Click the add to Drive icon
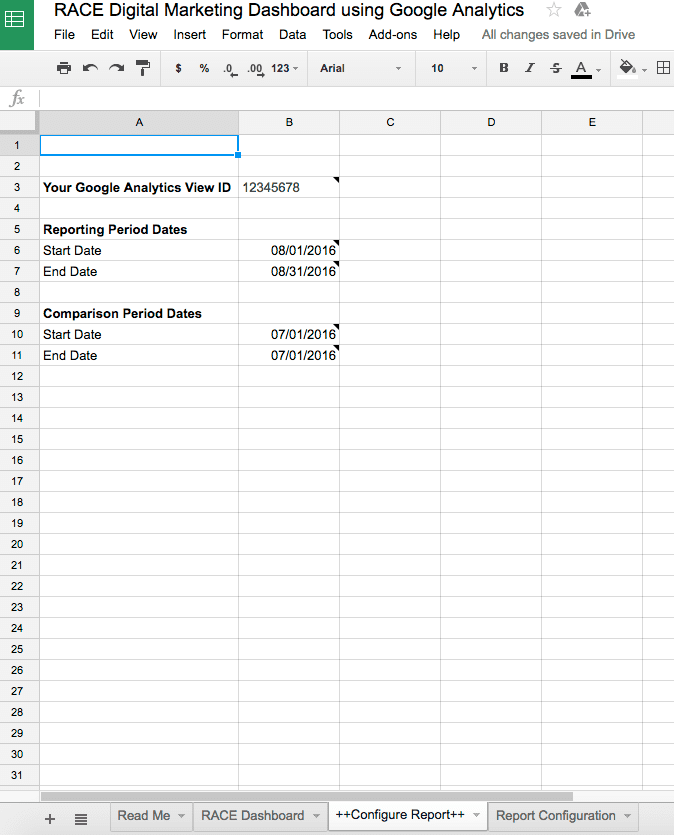Screen dimensions: 674x835 point(582,10)
